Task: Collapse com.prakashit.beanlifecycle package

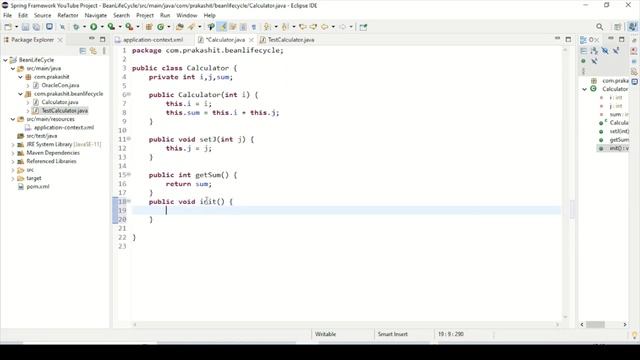Action: pyautogui.click(x=20, y=94)
